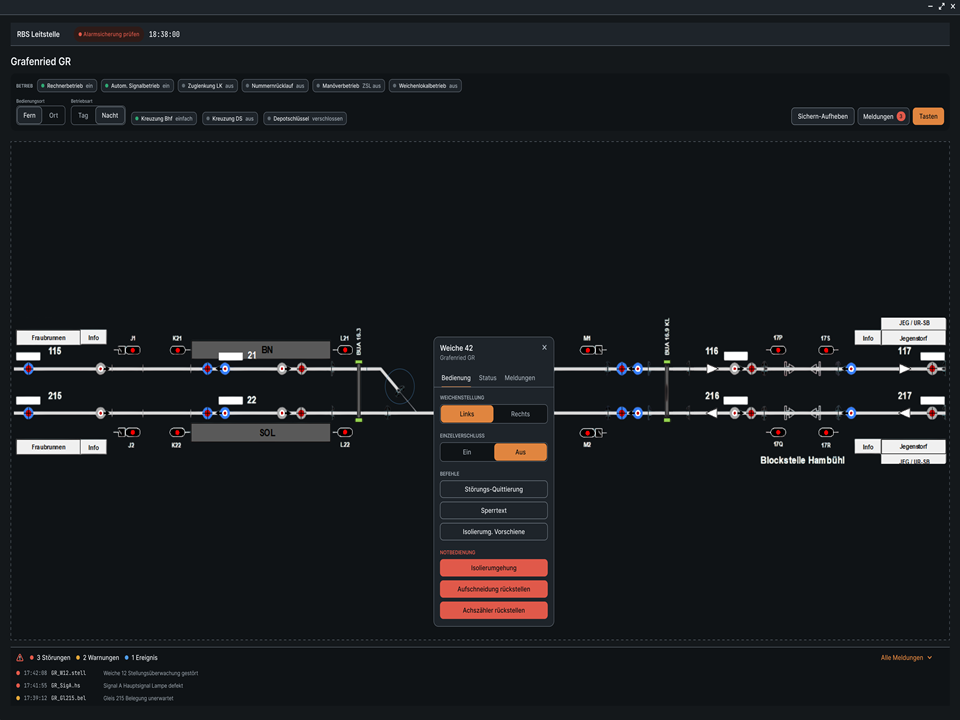
Task: Click signal K21 beside platform BN
Action: [178, 350]
